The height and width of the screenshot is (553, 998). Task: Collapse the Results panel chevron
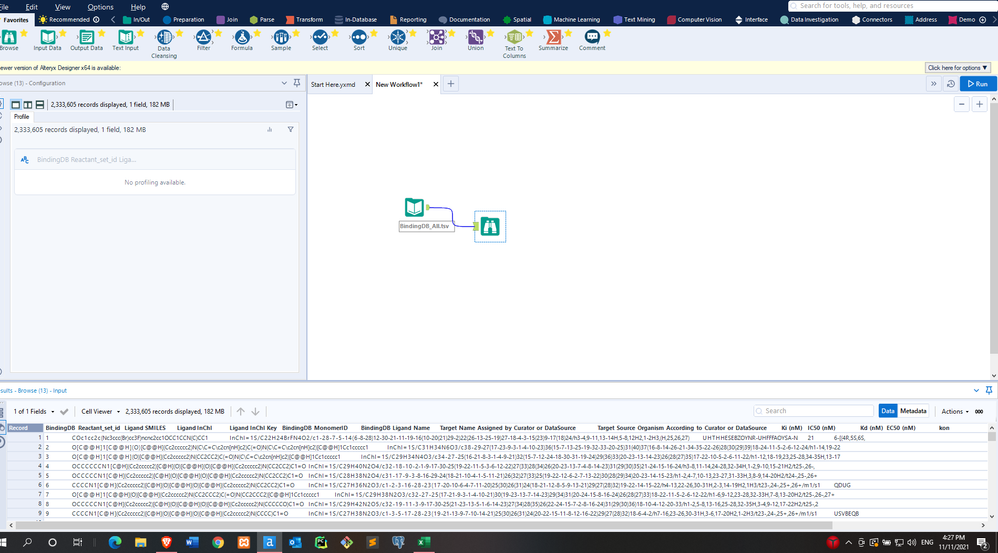[976, 390]
